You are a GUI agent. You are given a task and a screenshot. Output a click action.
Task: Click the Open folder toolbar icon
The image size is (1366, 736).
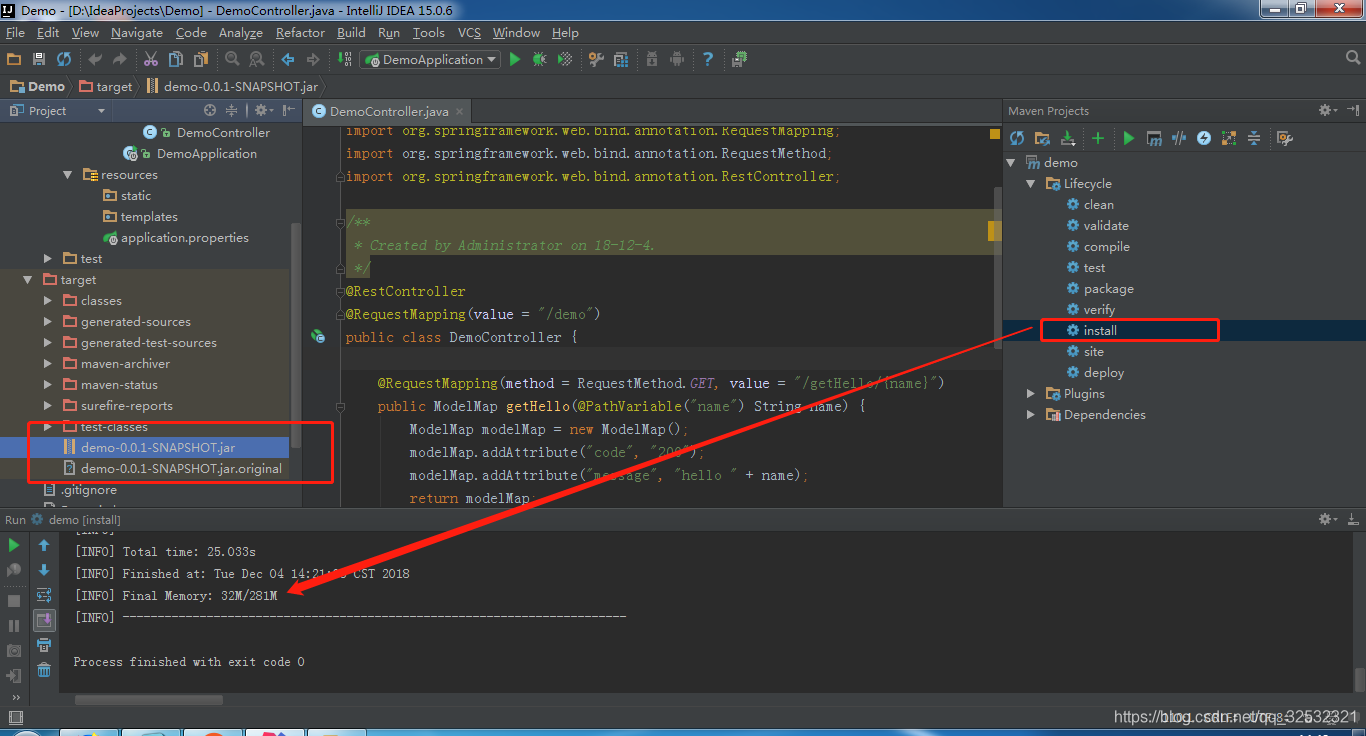14,59
